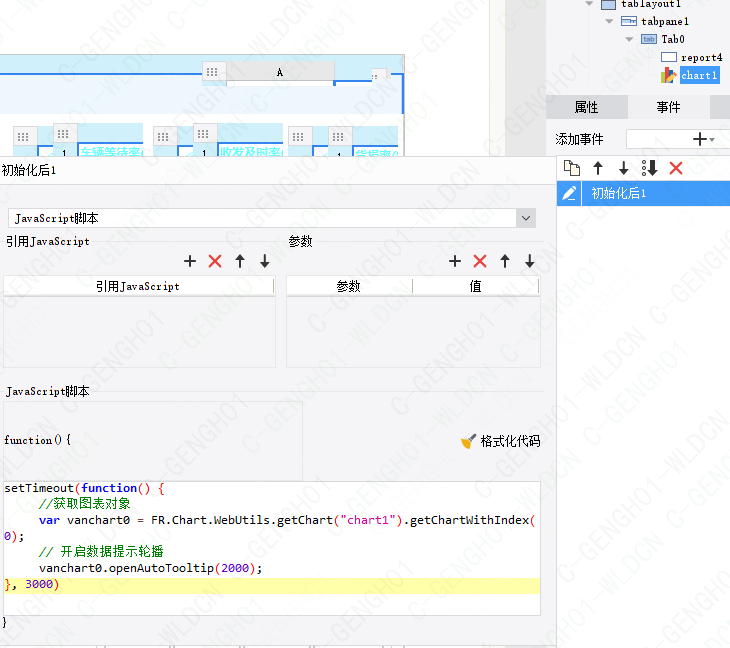Image resolution: width=730 pixels, height=648 pixels.
Task: Open the 添加事件 plus dropdown
Action: 703,139
